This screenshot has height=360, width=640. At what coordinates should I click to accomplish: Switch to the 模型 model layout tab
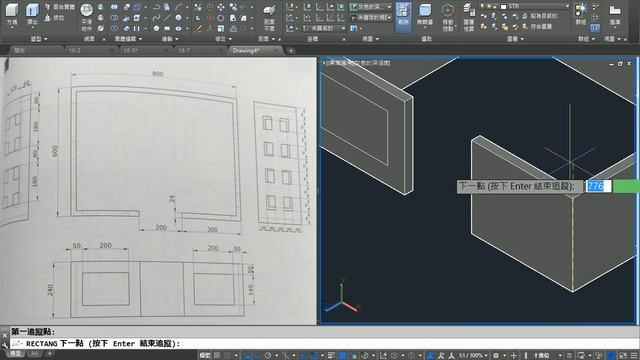(x=16, y=353)
